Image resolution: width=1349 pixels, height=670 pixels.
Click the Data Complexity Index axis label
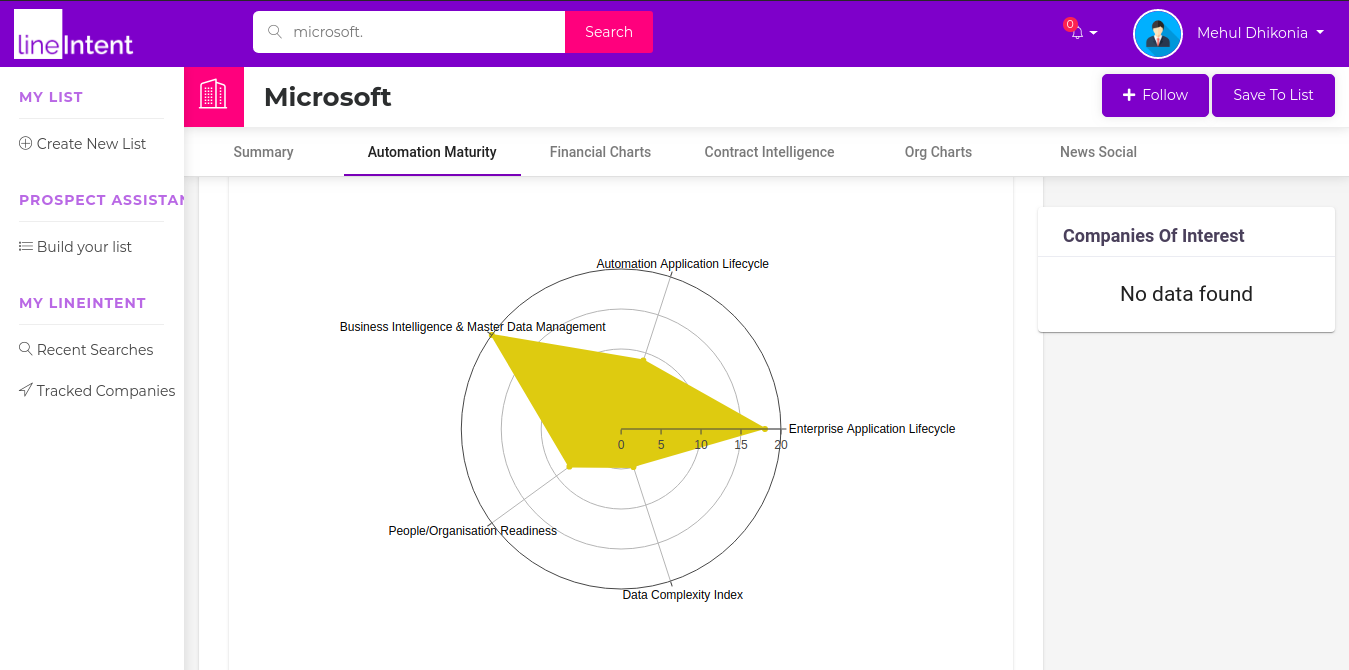682,595
